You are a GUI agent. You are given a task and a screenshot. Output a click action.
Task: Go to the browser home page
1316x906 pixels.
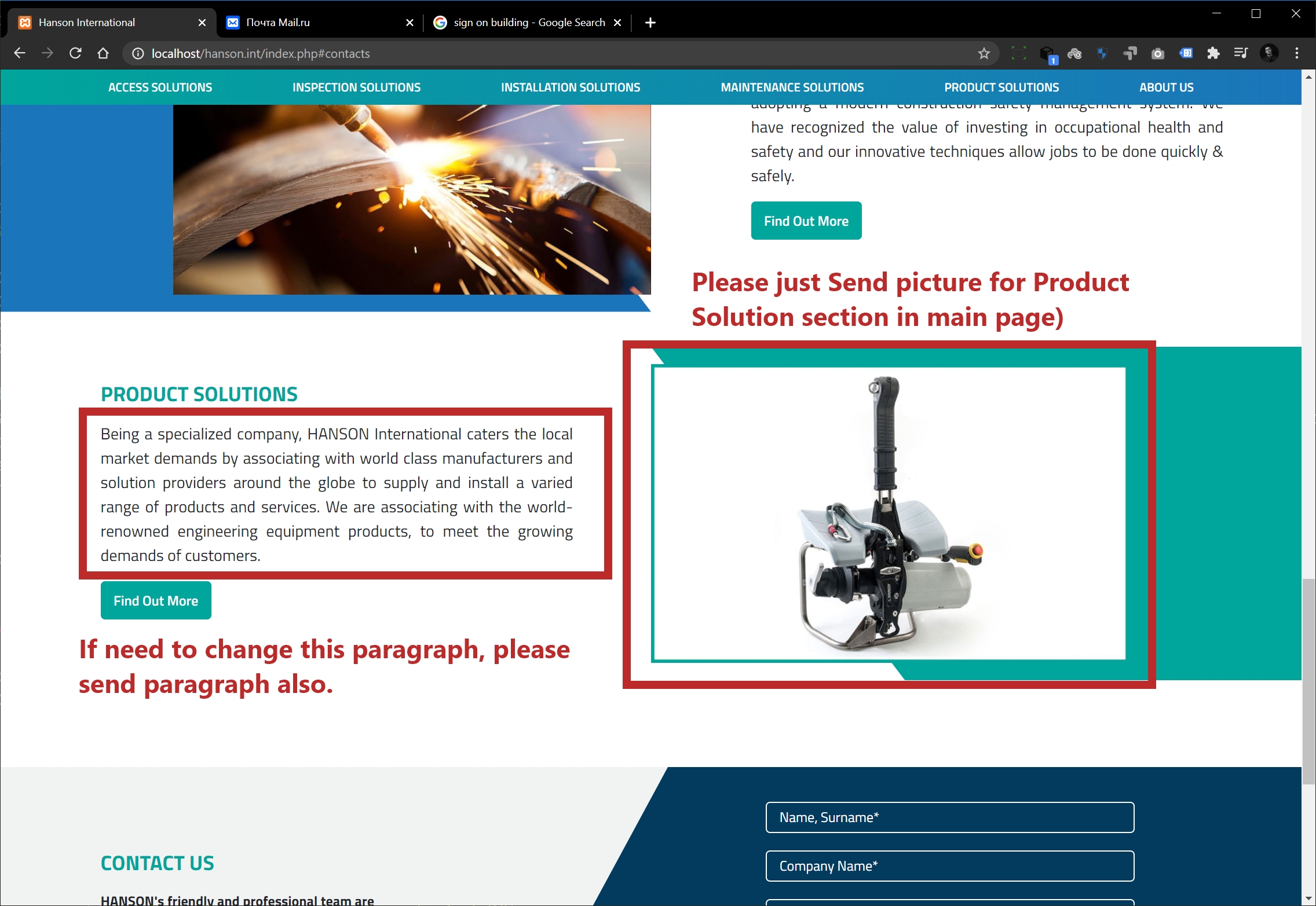(103, 54)
